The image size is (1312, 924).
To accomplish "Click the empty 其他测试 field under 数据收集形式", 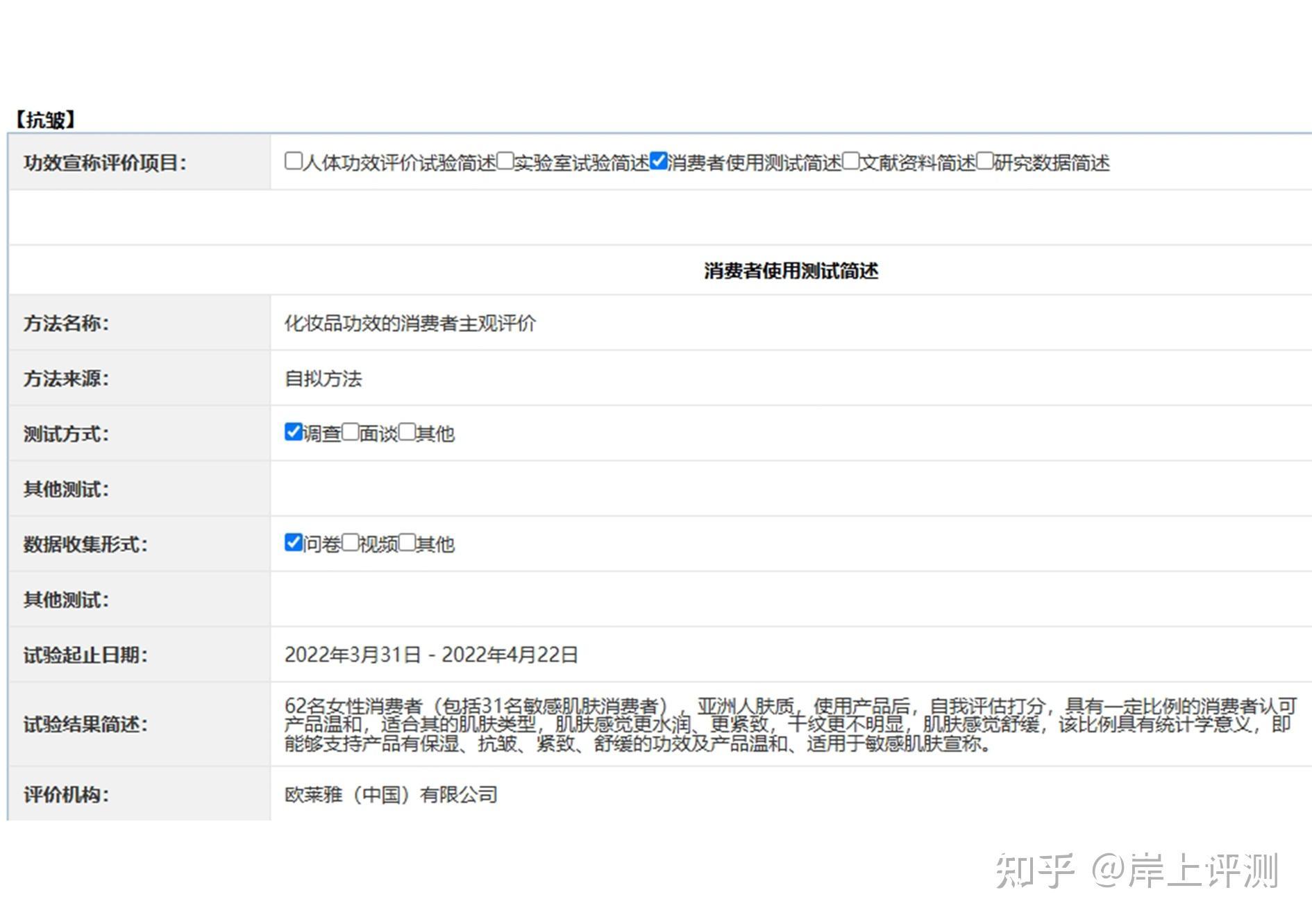I will [791, 599].
